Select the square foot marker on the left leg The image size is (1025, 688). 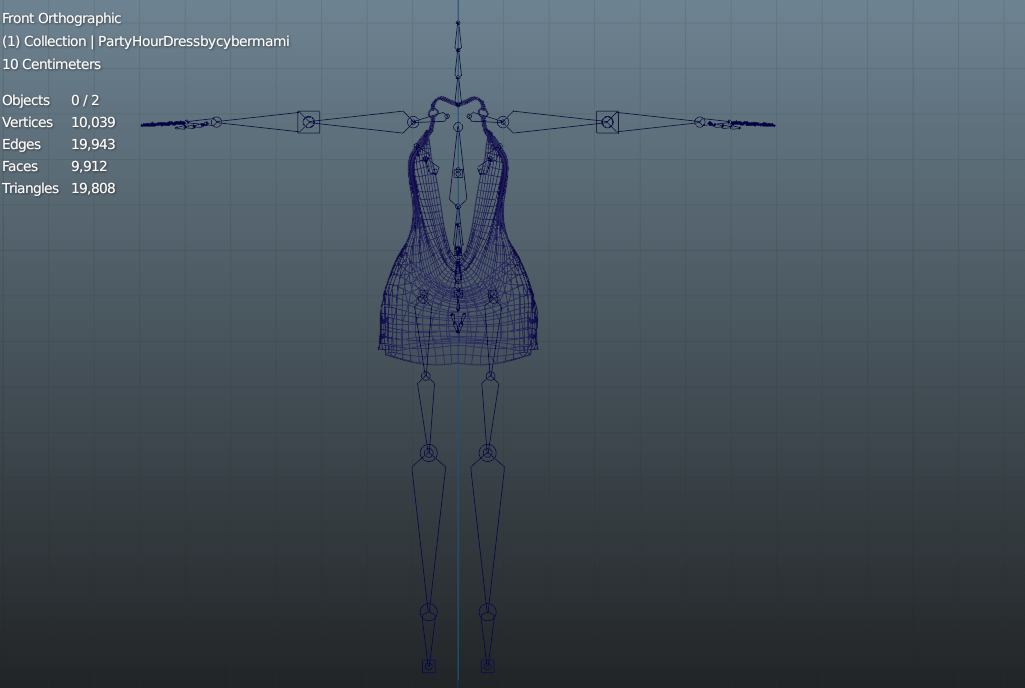click(428, 665)
